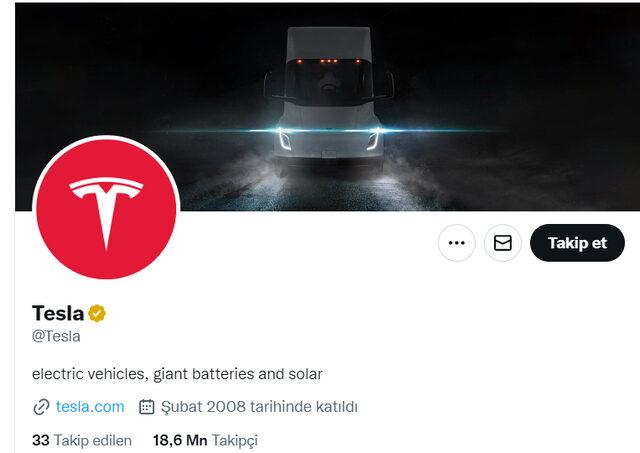
Task: Click the gold verified badge
Action: tap(97, 313)
